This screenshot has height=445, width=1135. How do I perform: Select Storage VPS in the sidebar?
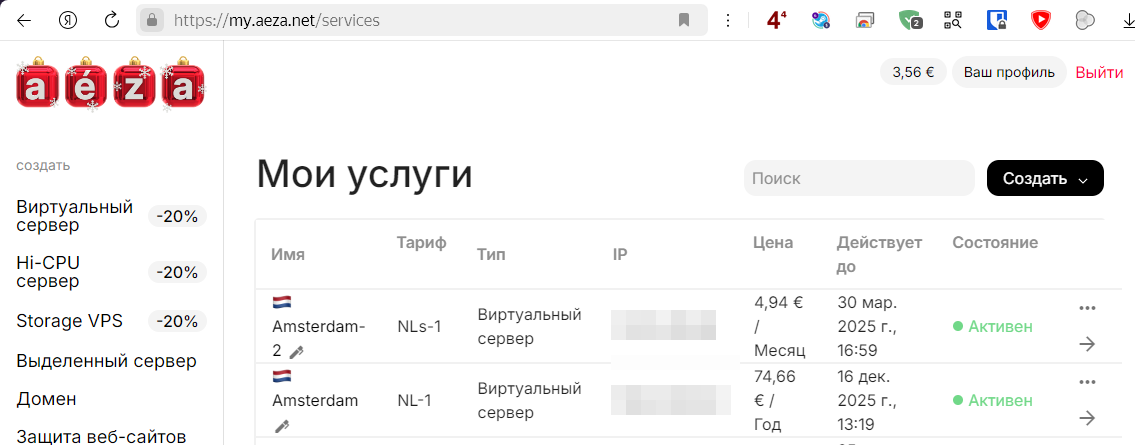69,321
